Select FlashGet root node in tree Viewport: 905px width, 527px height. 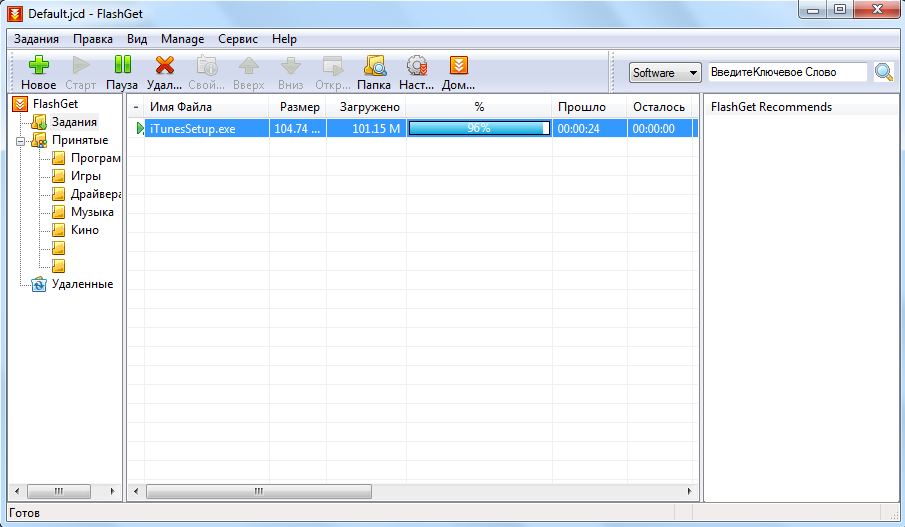[x=55, y=104]
